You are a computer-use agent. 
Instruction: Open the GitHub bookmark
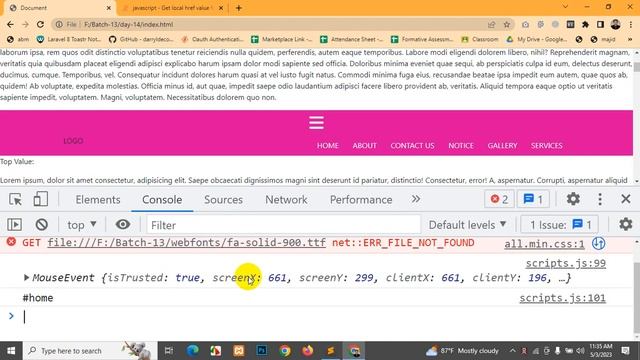[142, 39]
